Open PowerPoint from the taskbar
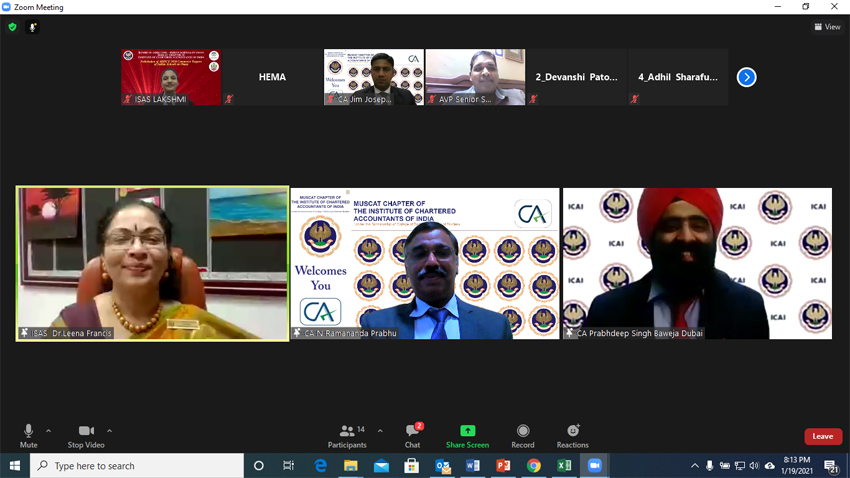 (503, 466)
